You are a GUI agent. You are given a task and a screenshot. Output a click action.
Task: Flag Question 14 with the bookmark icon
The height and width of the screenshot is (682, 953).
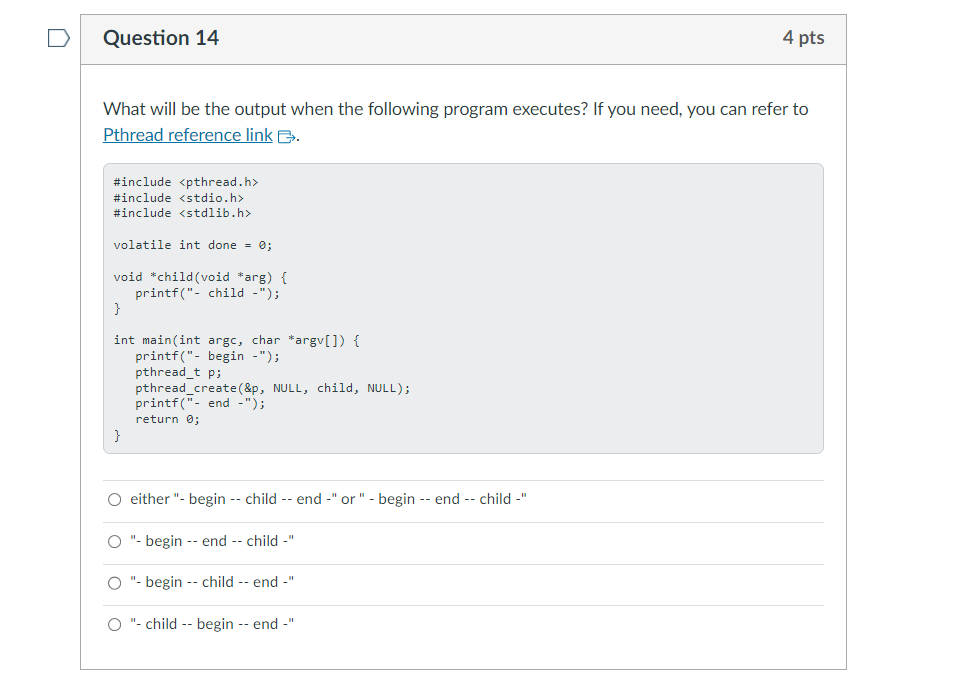59,38
